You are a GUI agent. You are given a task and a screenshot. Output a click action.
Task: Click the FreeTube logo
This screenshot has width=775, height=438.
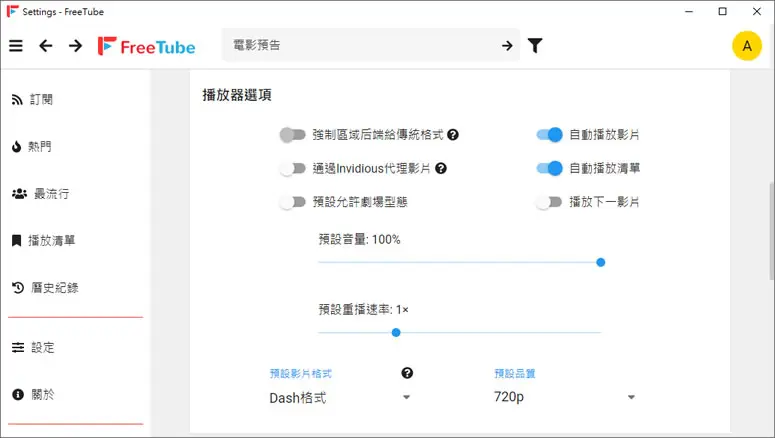146,46
